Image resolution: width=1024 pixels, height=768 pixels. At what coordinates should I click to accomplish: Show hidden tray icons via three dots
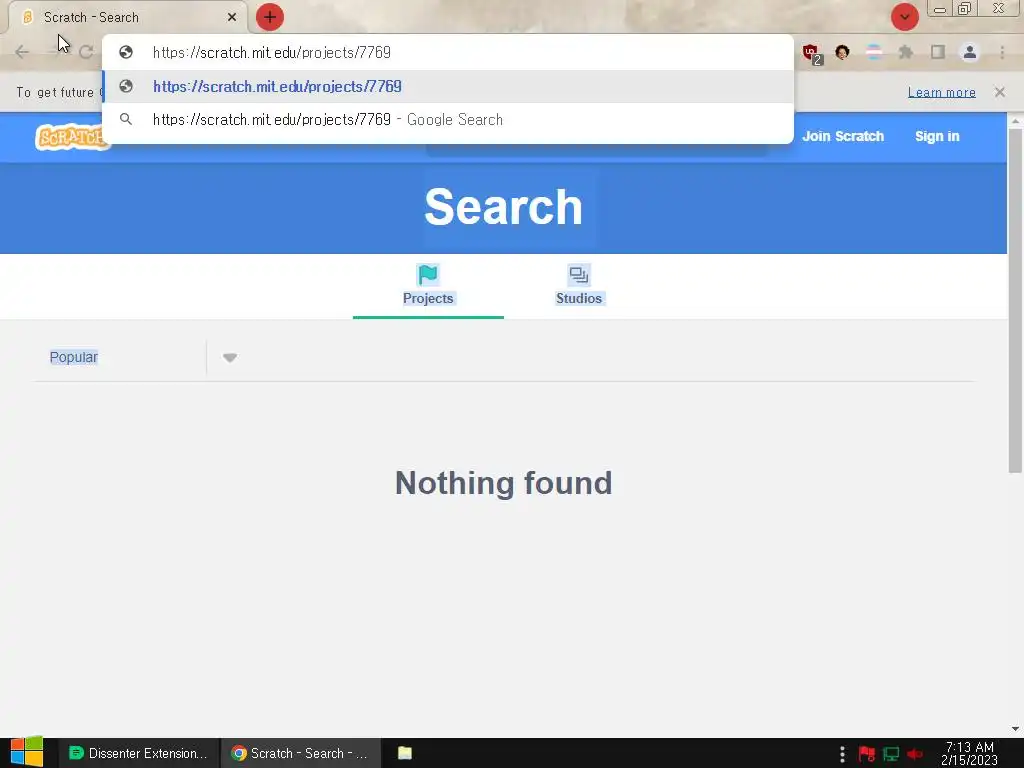click(842, 754)
